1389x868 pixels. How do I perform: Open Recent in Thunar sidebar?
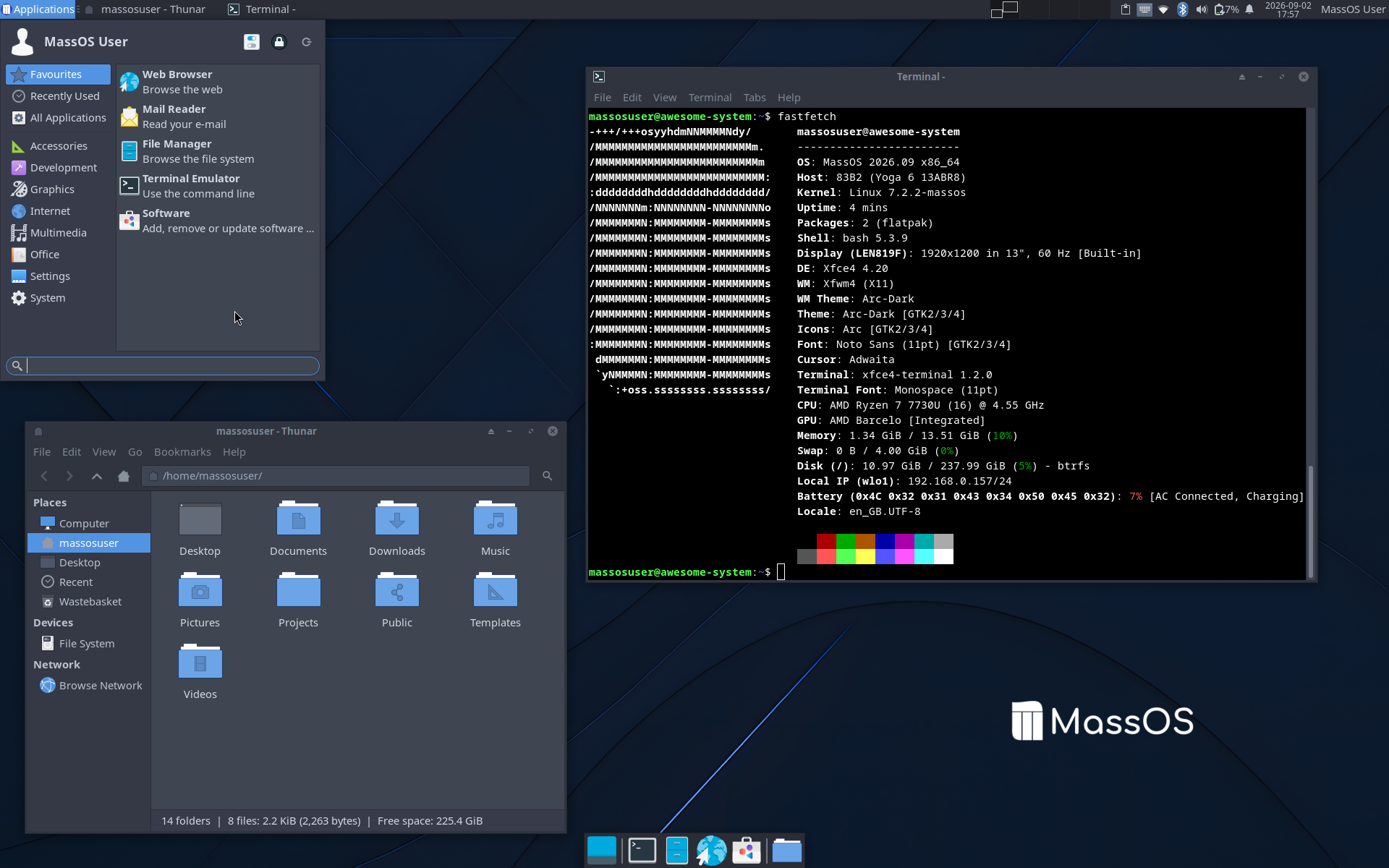[x=89, y=582]
